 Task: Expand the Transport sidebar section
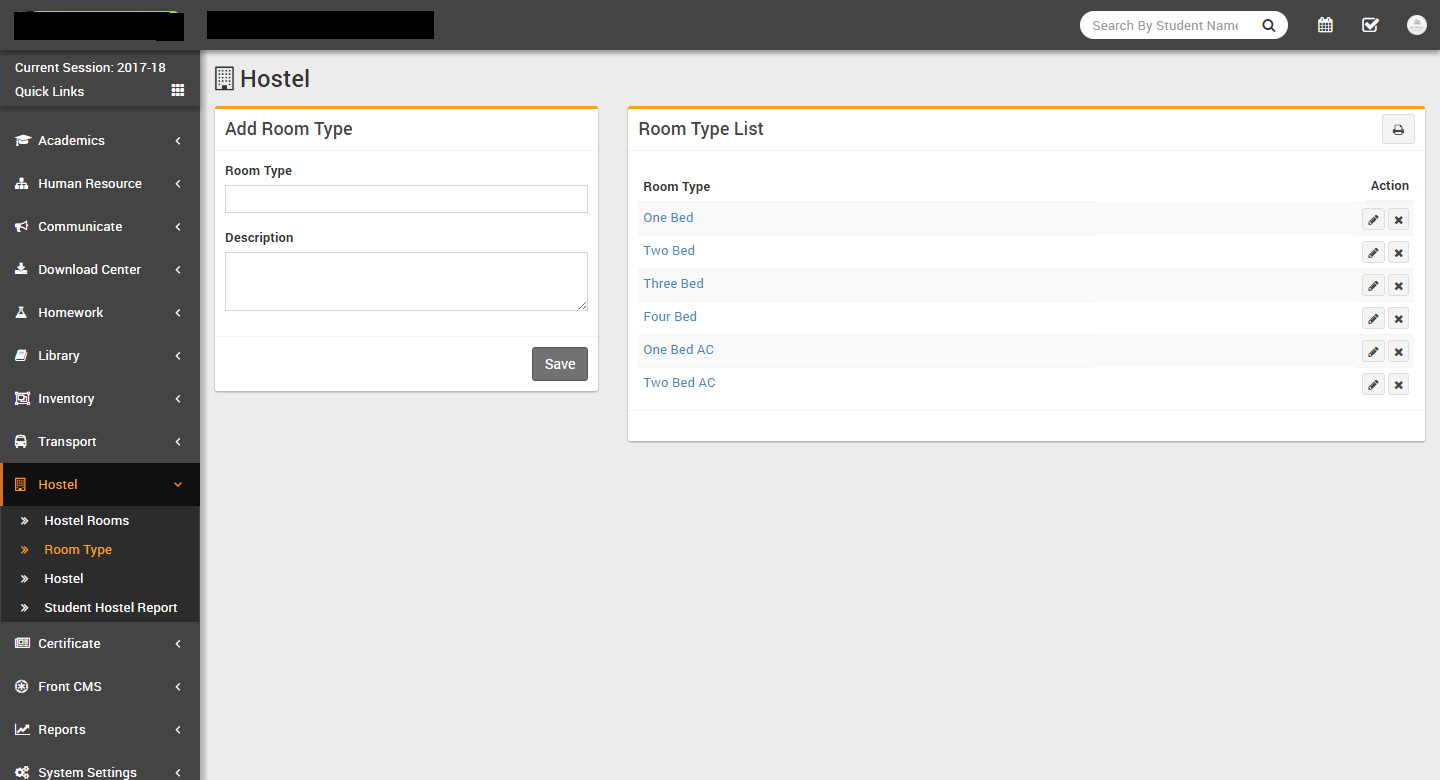point(99,442)
